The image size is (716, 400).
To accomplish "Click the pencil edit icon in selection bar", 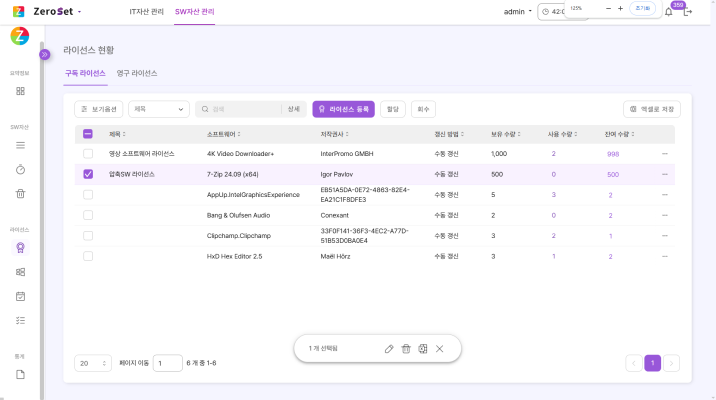I will click(389, 348).
